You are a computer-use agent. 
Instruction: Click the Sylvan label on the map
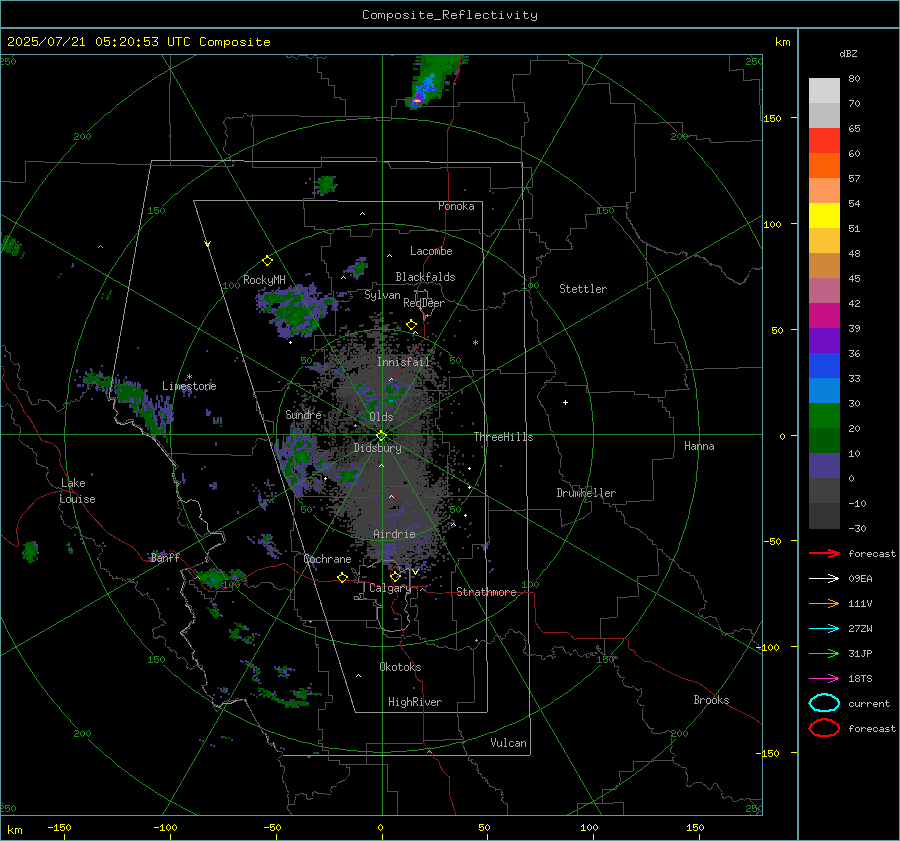coord(382,295)
